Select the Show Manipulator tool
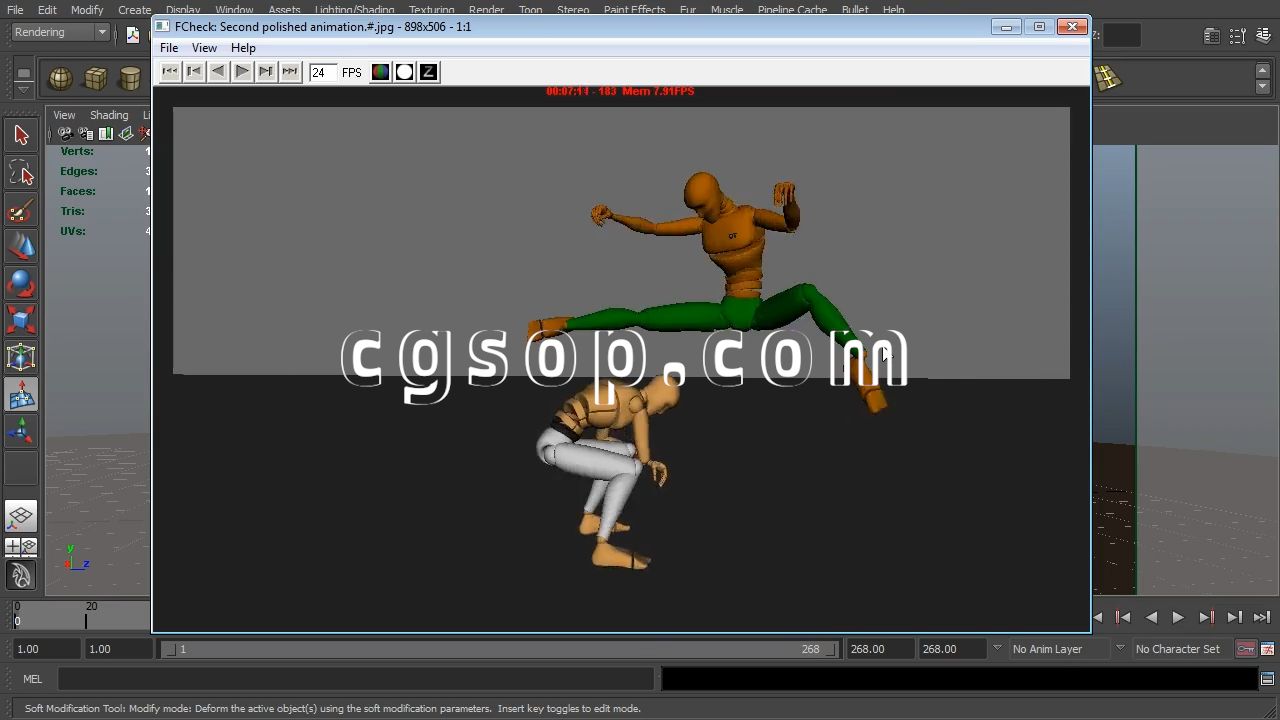The height and width of the screenshot is (720, 1280). [21, 431]
